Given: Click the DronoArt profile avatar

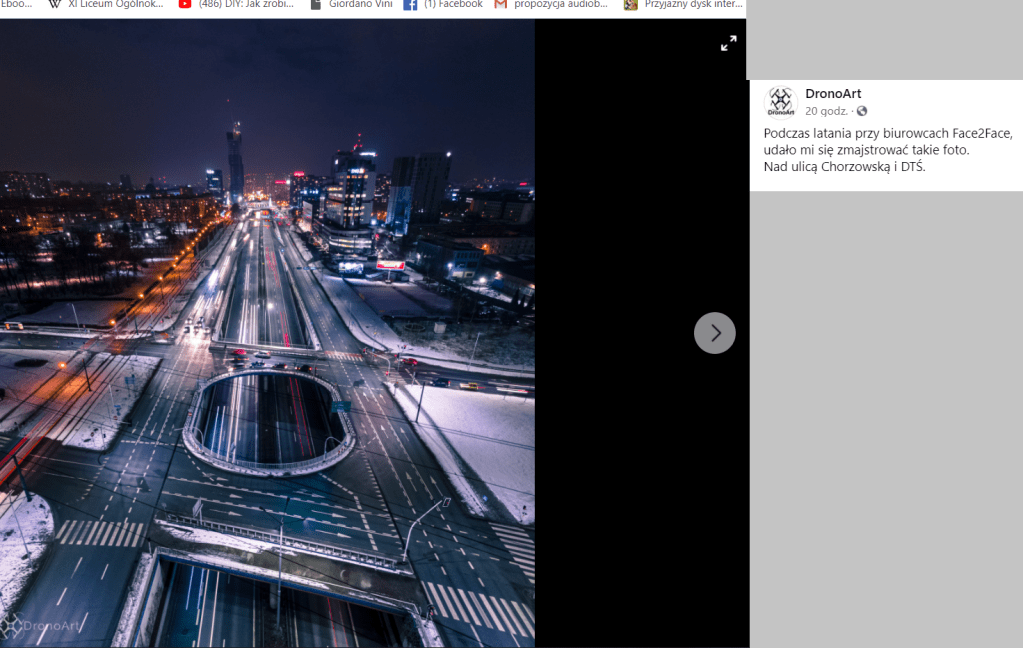Looking at the screenshot, I should (x=779, y=102).
